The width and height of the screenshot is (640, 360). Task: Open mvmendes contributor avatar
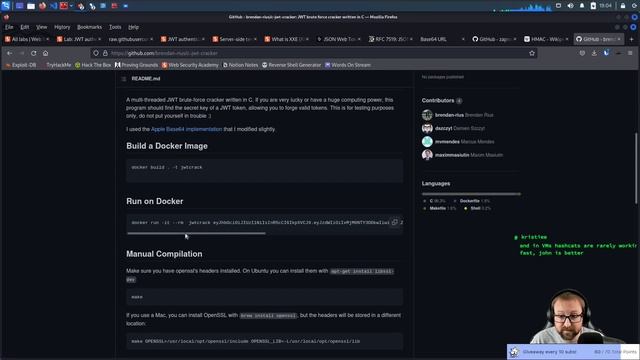pyautogui.click(x=427, y=142)
